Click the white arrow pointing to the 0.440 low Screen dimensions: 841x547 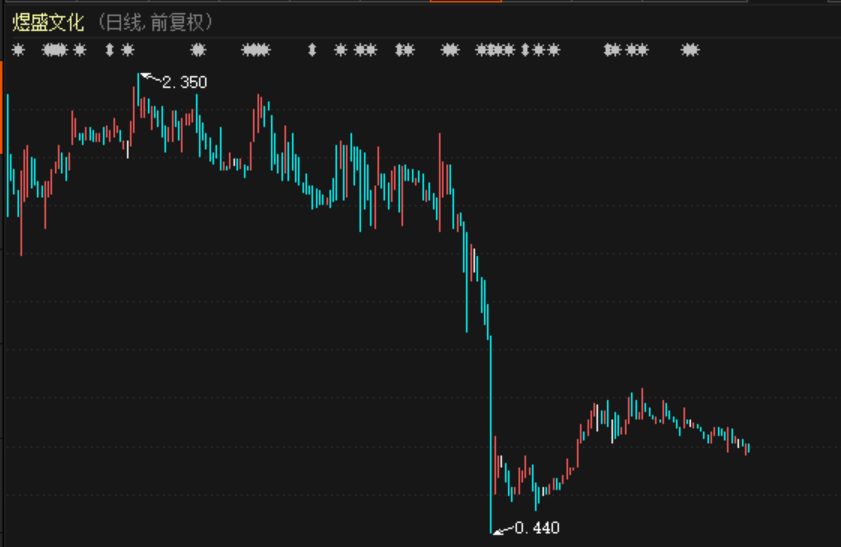point(502,528)
